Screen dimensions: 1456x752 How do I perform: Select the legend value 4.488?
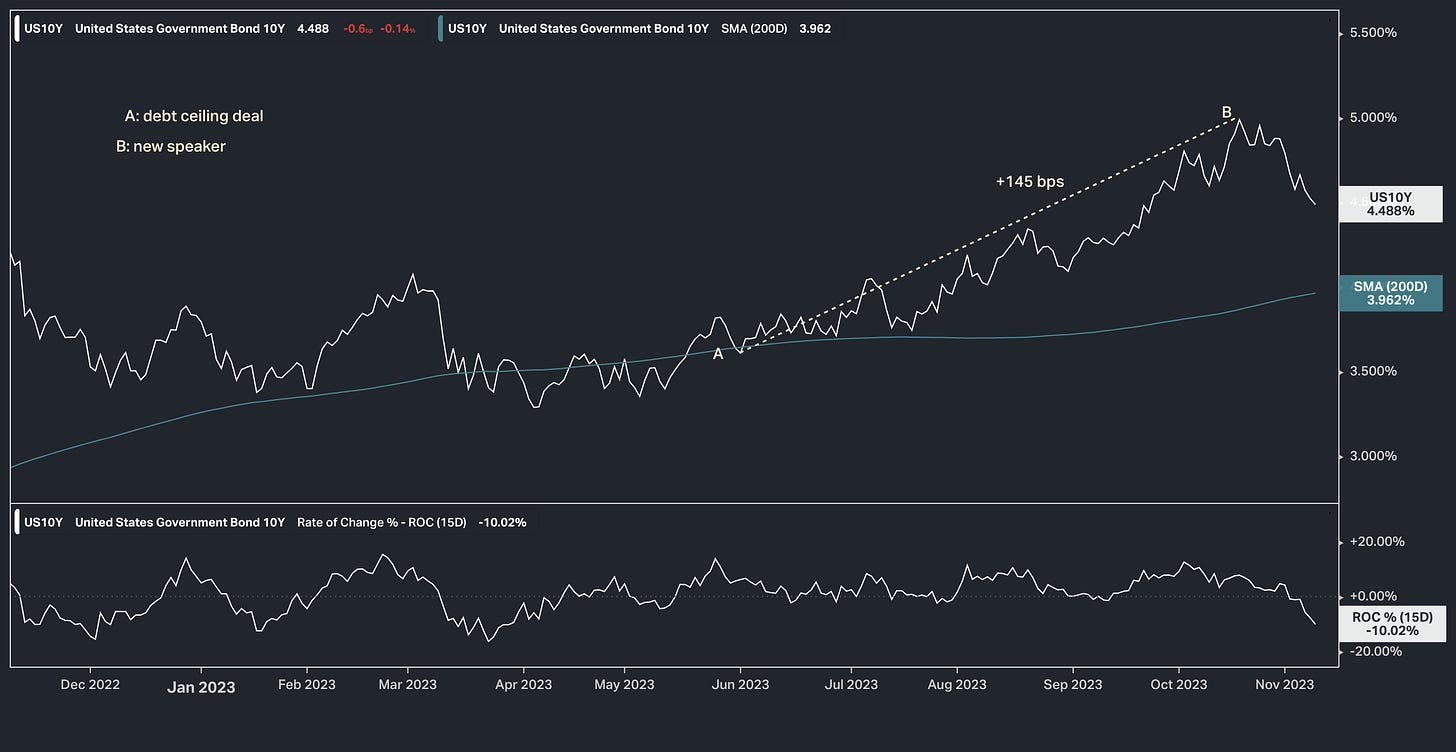pos(313,29)
